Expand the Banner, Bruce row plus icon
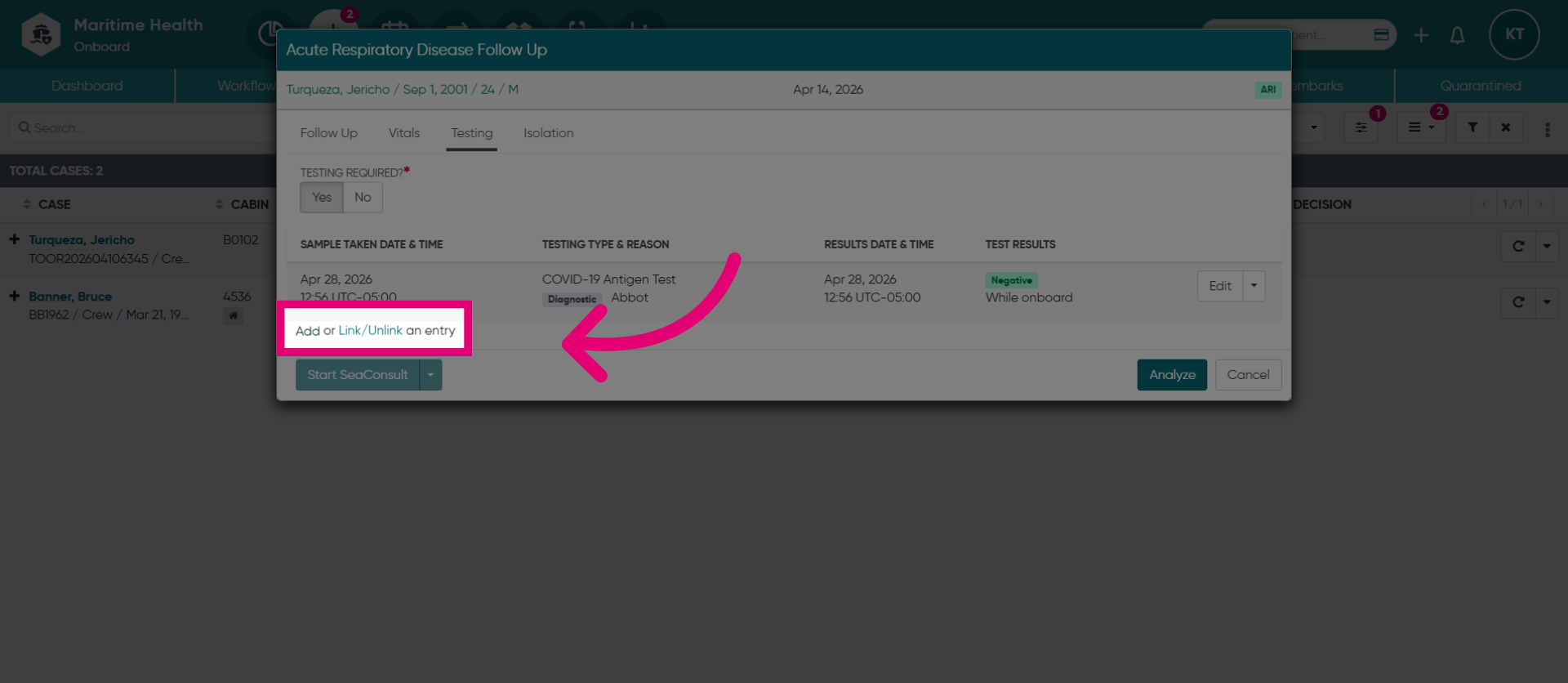Viewport: 1568px width, 683px height. (15, 296)
